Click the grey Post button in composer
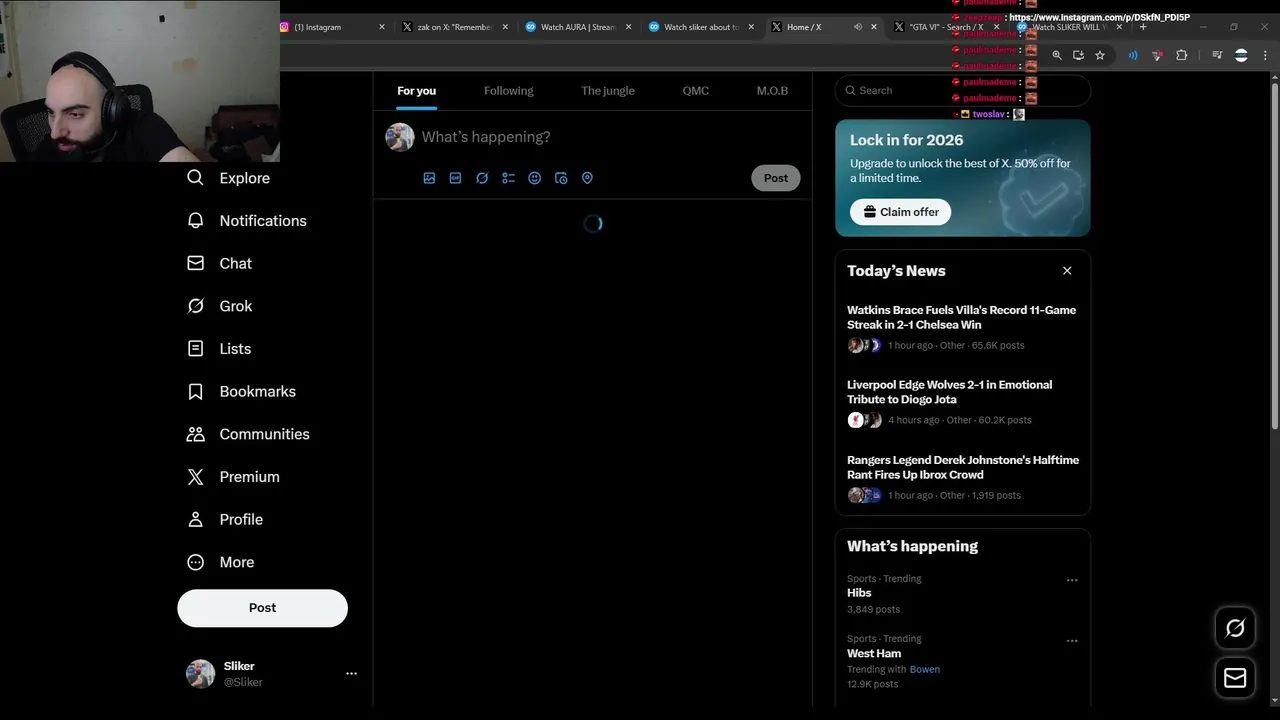The width and height of the screenshot is (1280, 720). 776,178
